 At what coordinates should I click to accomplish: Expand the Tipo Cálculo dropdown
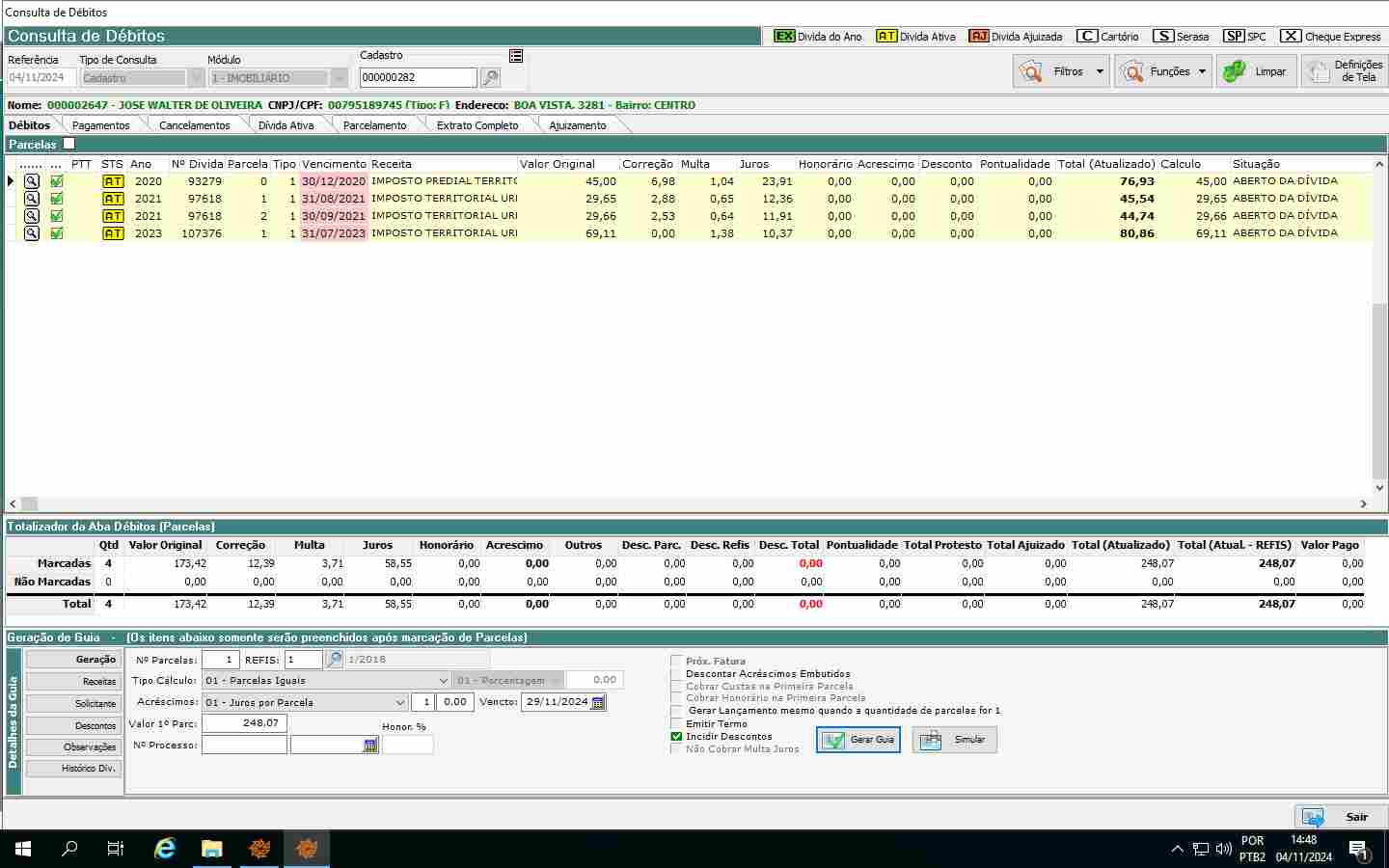coord(443,681)
